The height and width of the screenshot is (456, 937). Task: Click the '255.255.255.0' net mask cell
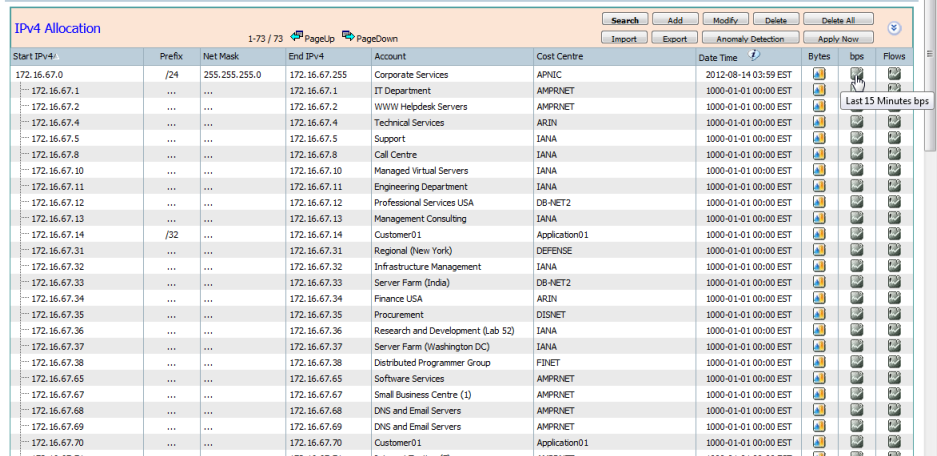point(232,75)
